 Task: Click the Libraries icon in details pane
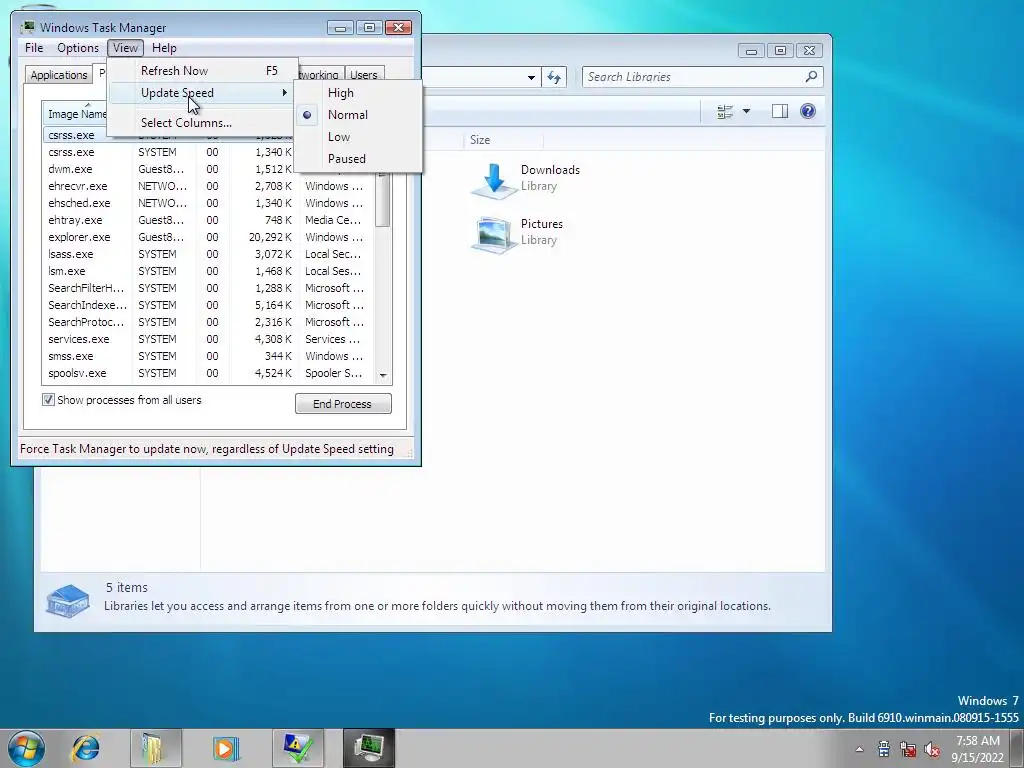tap(68, 599)
